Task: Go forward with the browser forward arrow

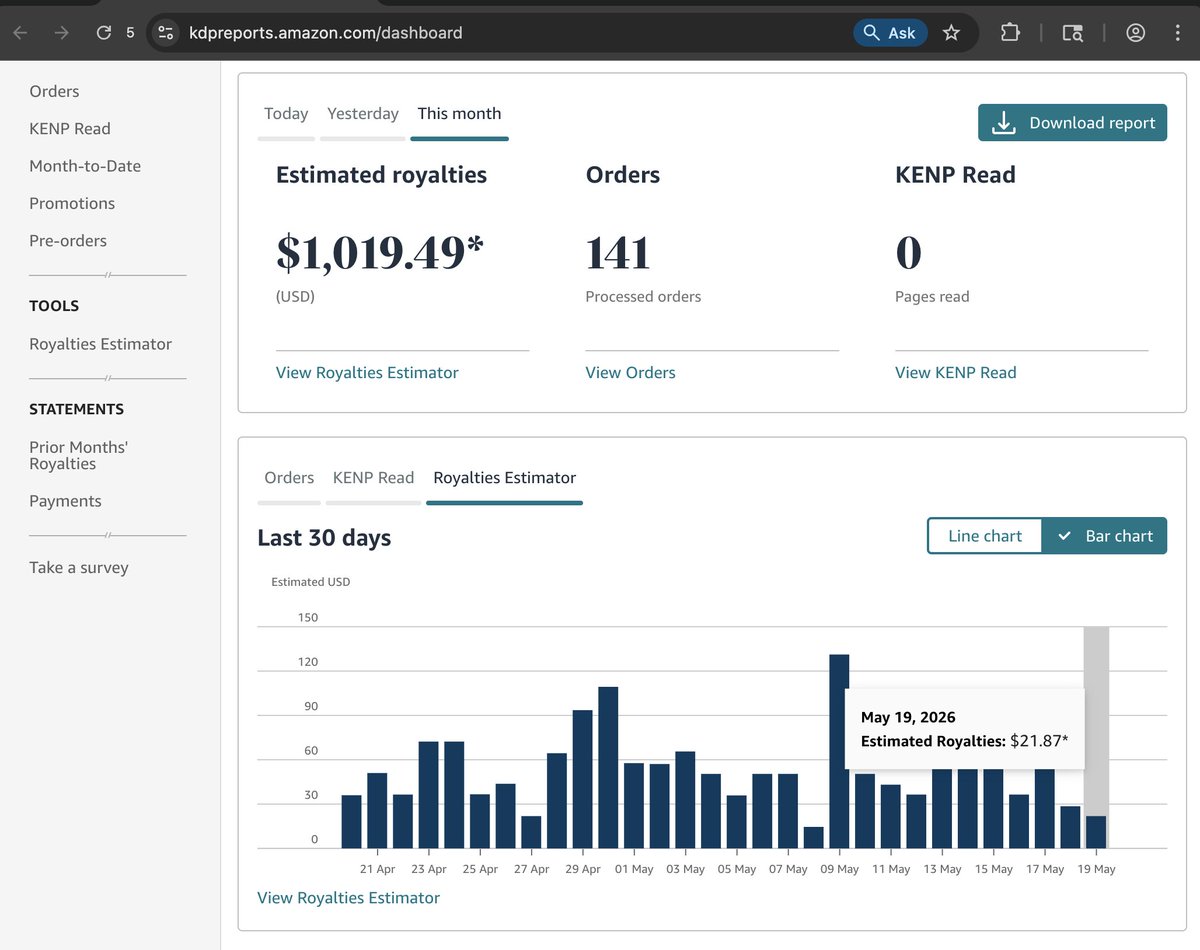Action: pyautogui.click(x=62, y=33)
